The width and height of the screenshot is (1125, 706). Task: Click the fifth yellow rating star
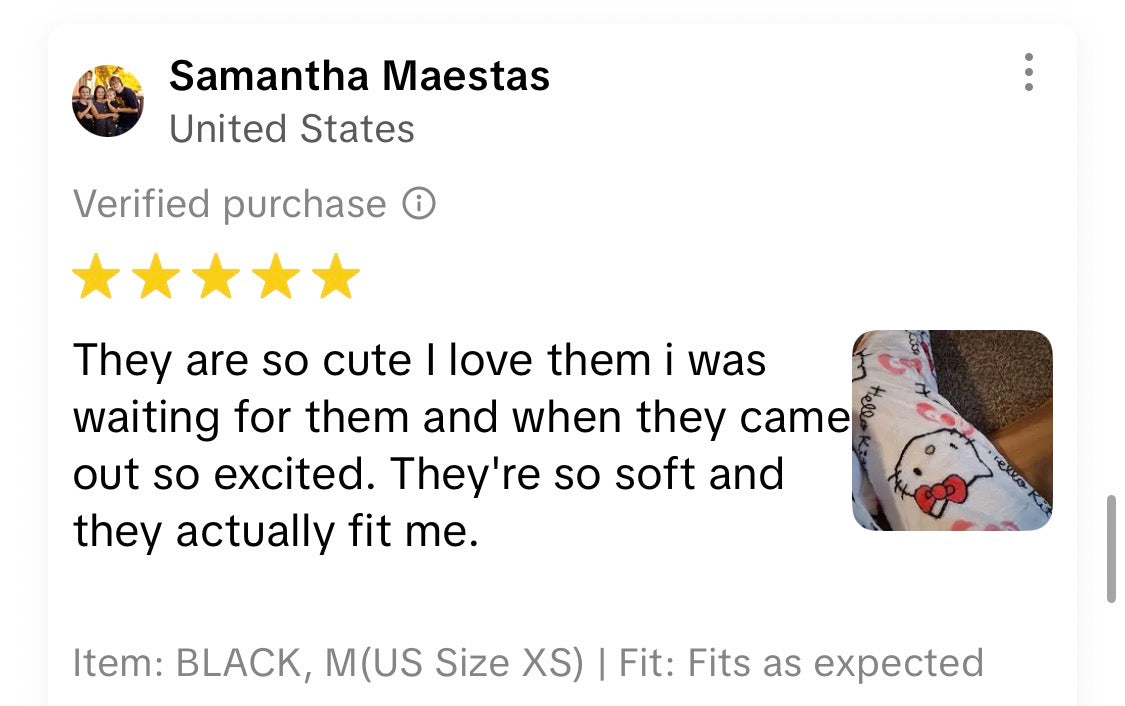(336, 277)
